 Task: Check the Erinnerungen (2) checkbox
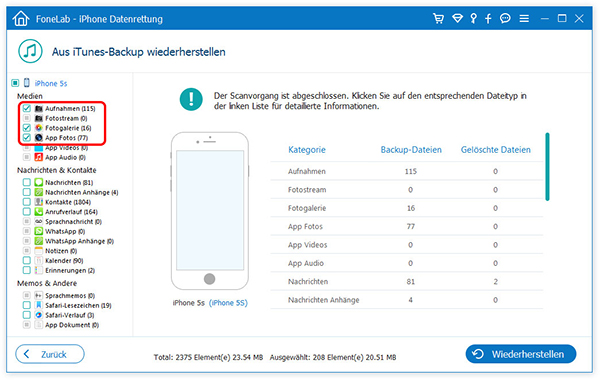[27, 270]
